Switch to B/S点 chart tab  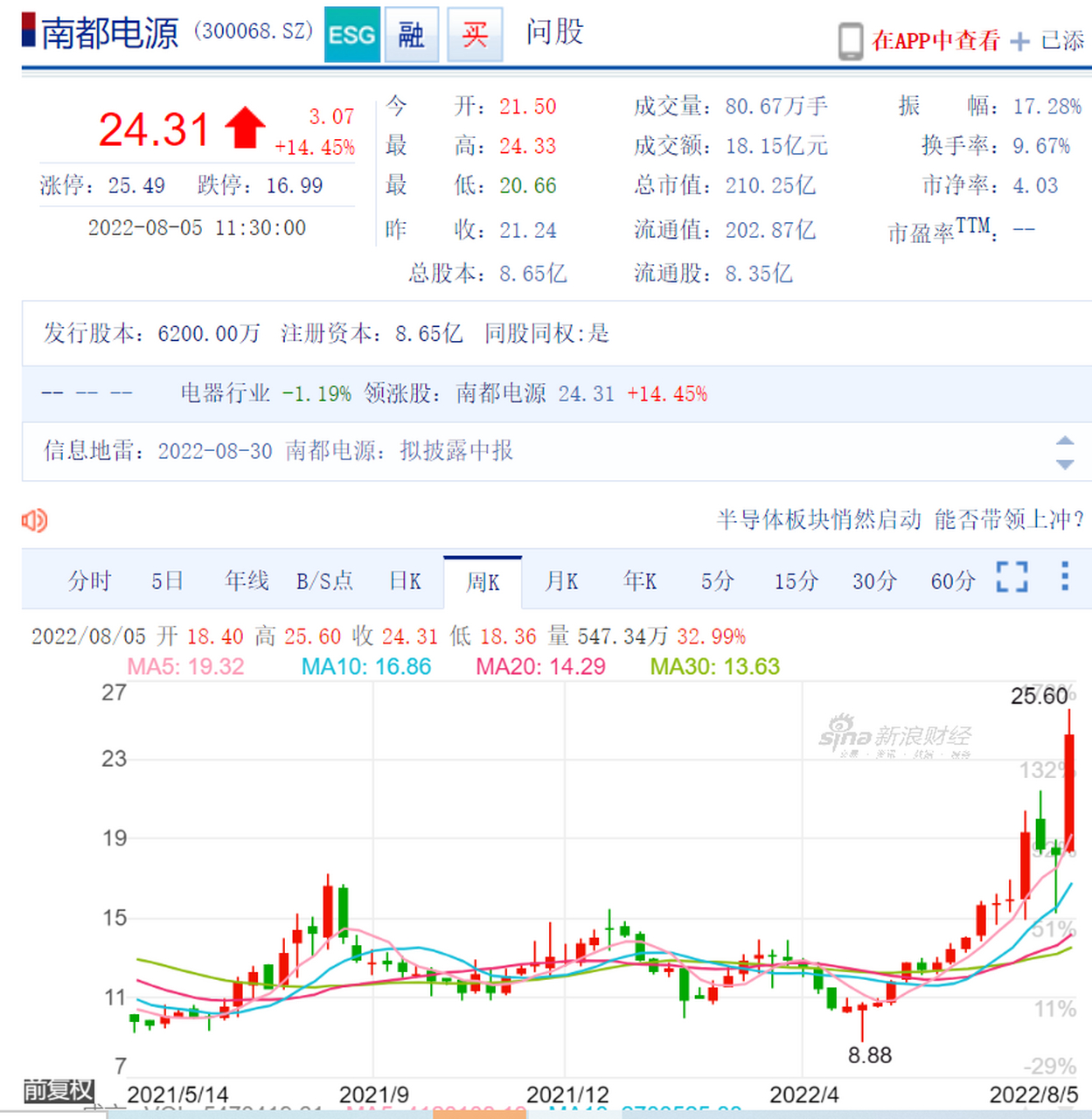pyautogui.click(x=324, y=581)
